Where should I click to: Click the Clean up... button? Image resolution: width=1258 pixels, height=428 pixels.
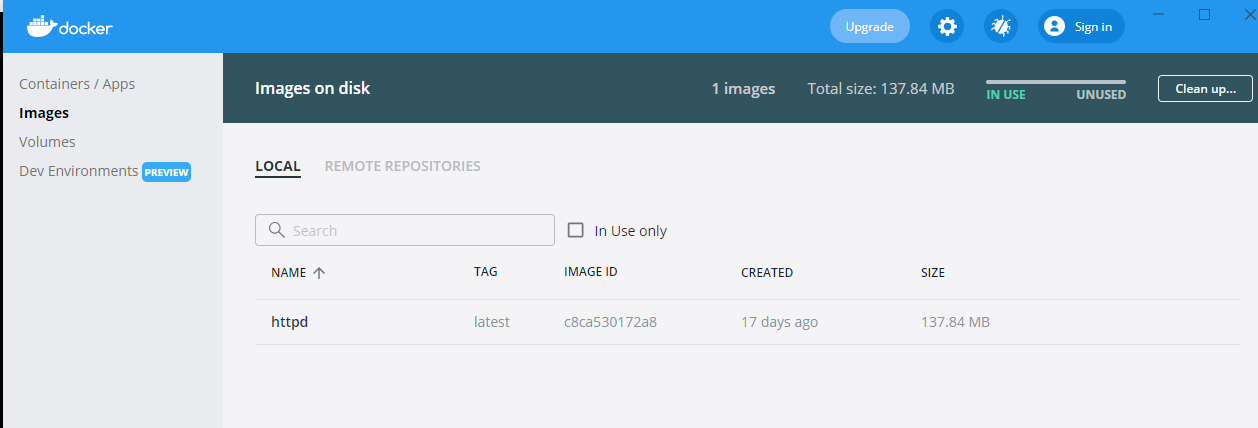click(x=1205, y=88)
